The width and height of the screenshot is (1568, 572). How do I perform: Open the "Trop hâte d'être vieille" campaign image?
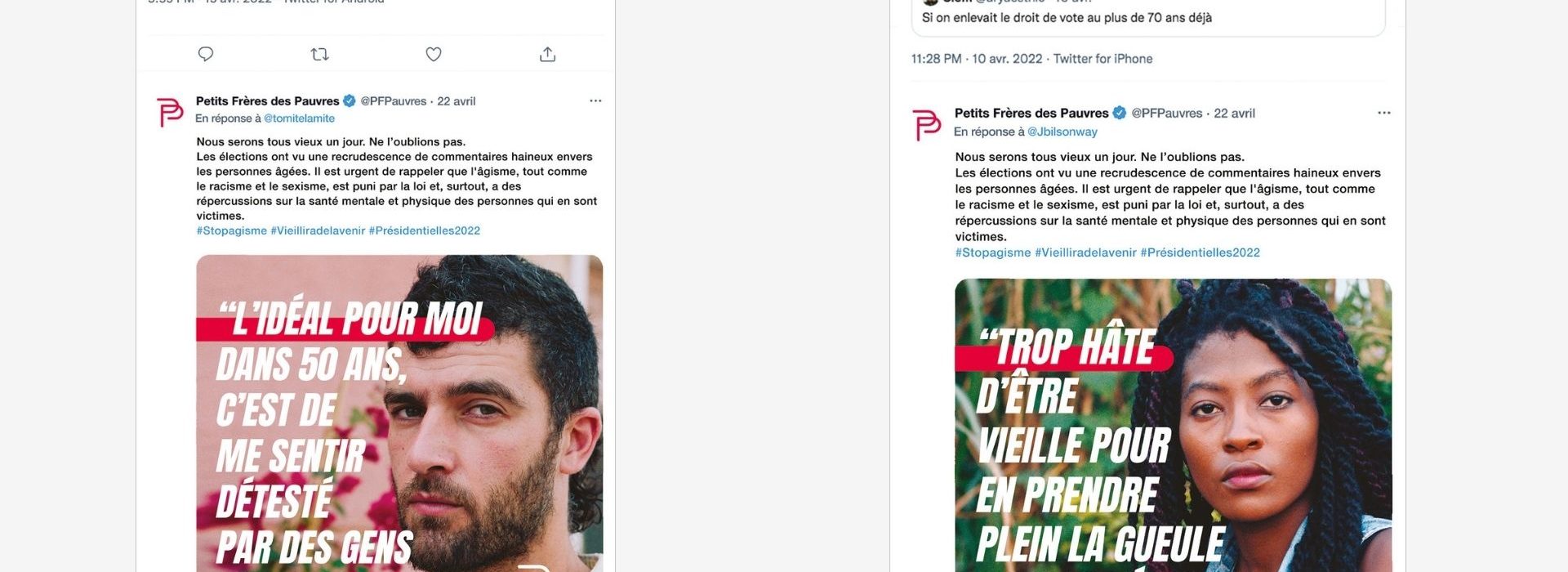click(x=1173, y=425)
